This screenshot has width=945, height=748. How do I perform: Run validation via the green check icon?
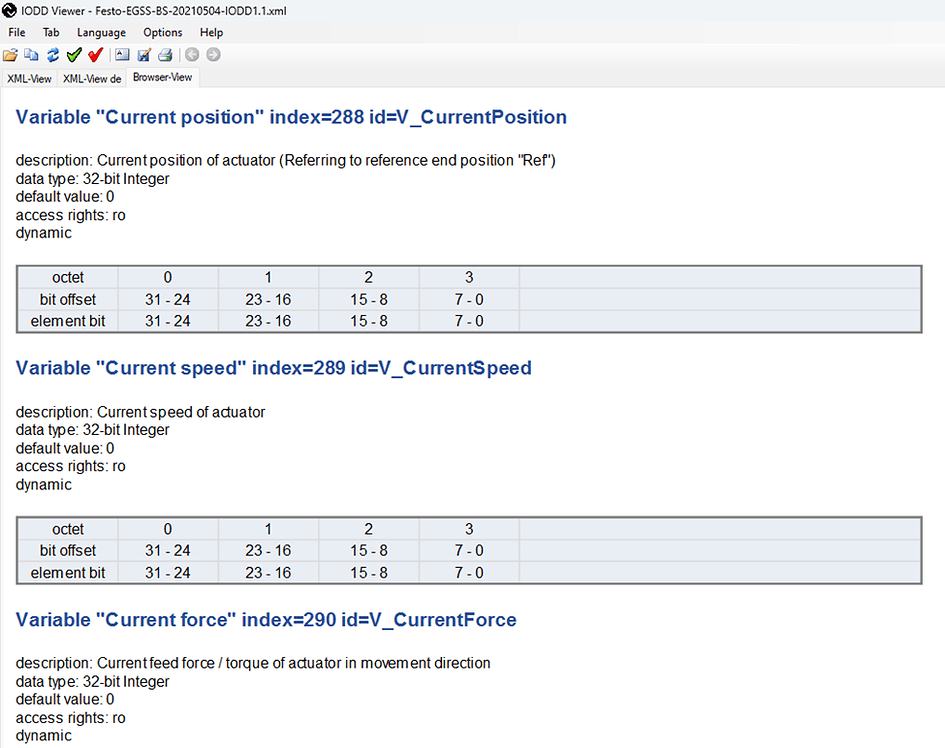[x=74, y=54]
